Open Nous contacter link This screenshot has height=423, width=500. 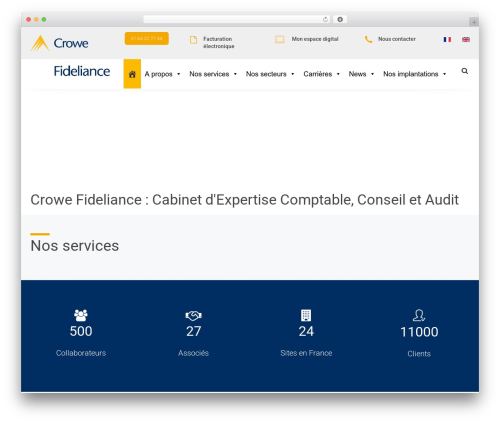(397, 39)
